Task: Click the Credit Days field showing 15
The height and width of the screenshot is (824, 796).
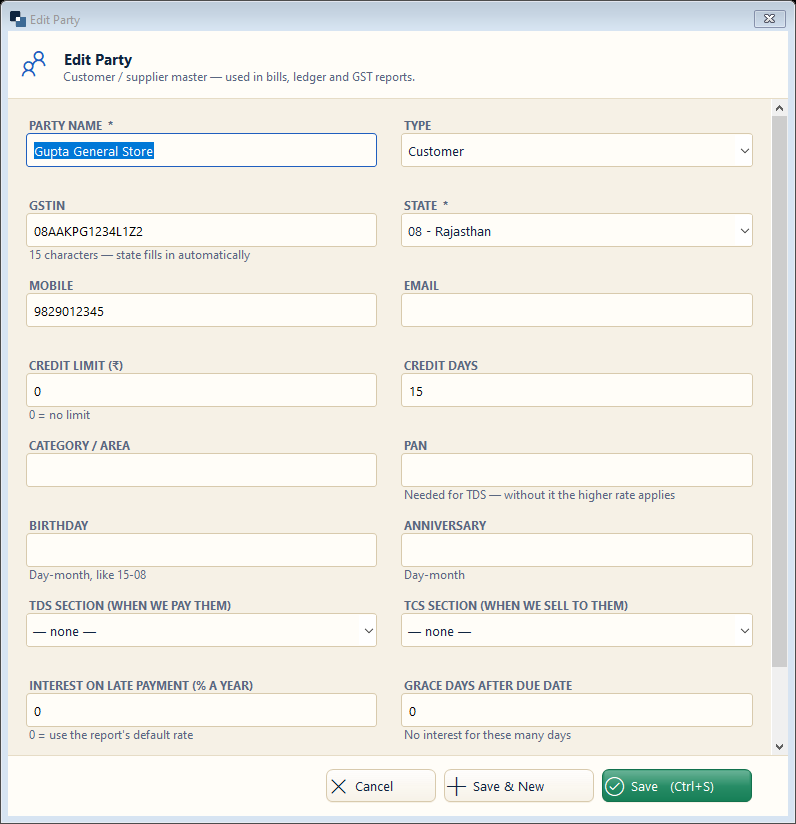Action: tap(576, 390)
